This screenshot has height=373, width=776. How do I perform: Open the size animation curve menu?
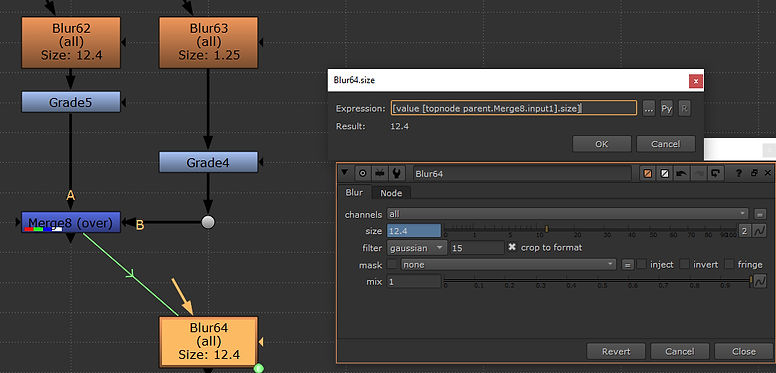coord(760,231)
